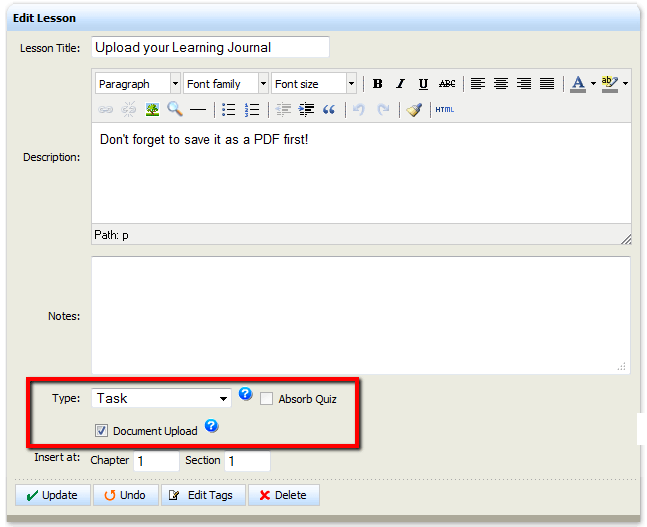Click the editor undo arrow icon
Screen dimensions: 647x527
[359, 110]
